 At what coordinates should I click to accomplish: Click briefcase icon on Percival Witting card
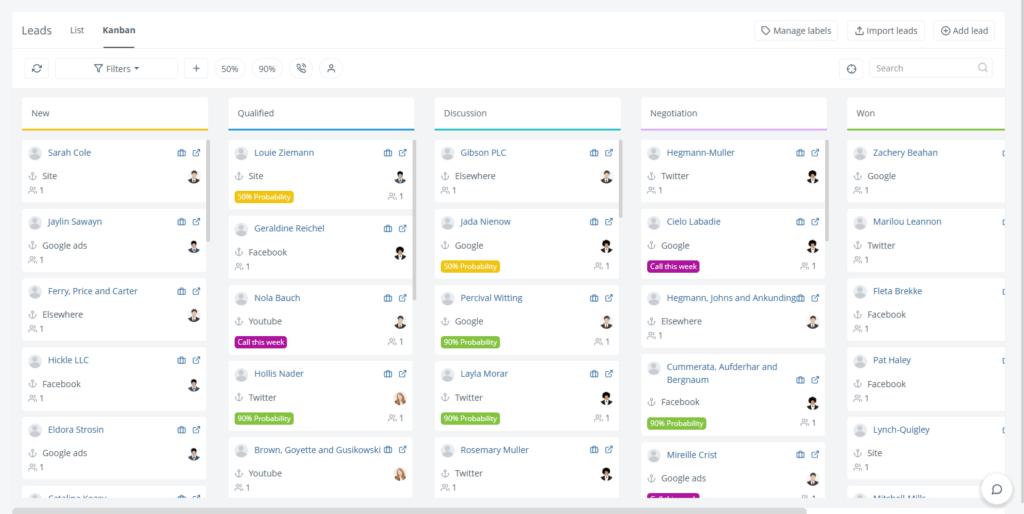click(594, 298)
